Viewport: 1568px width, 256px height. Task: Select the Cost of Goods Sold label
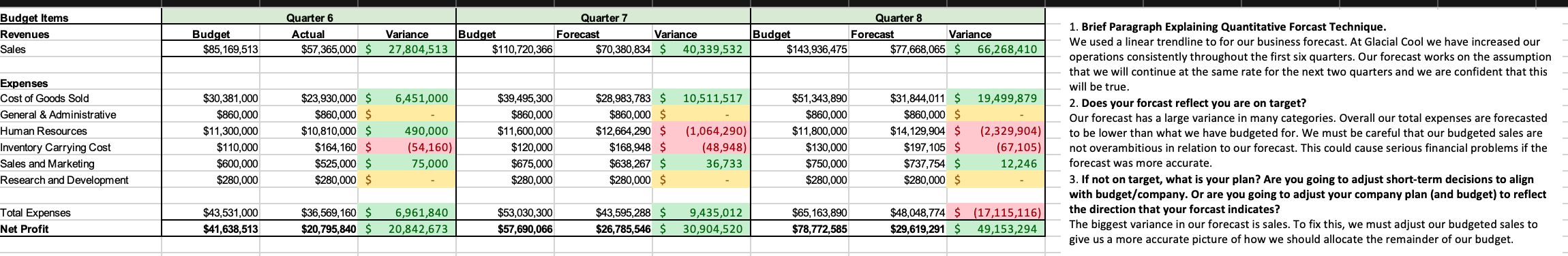[x=80, y=99]
